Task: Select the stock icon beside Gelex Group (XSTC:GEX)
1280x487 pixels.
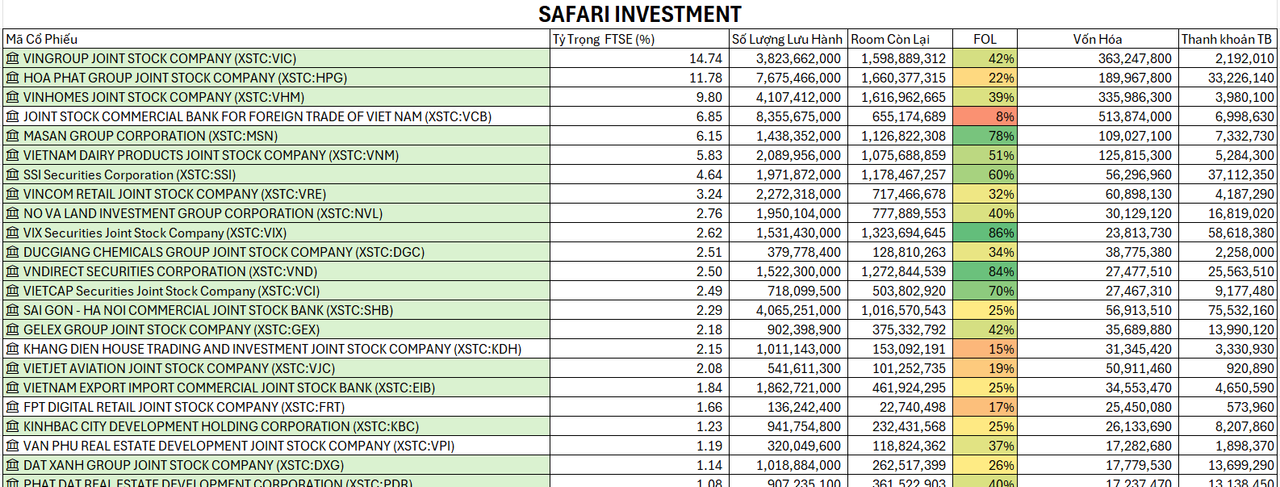Action: (x=13, y=329)
